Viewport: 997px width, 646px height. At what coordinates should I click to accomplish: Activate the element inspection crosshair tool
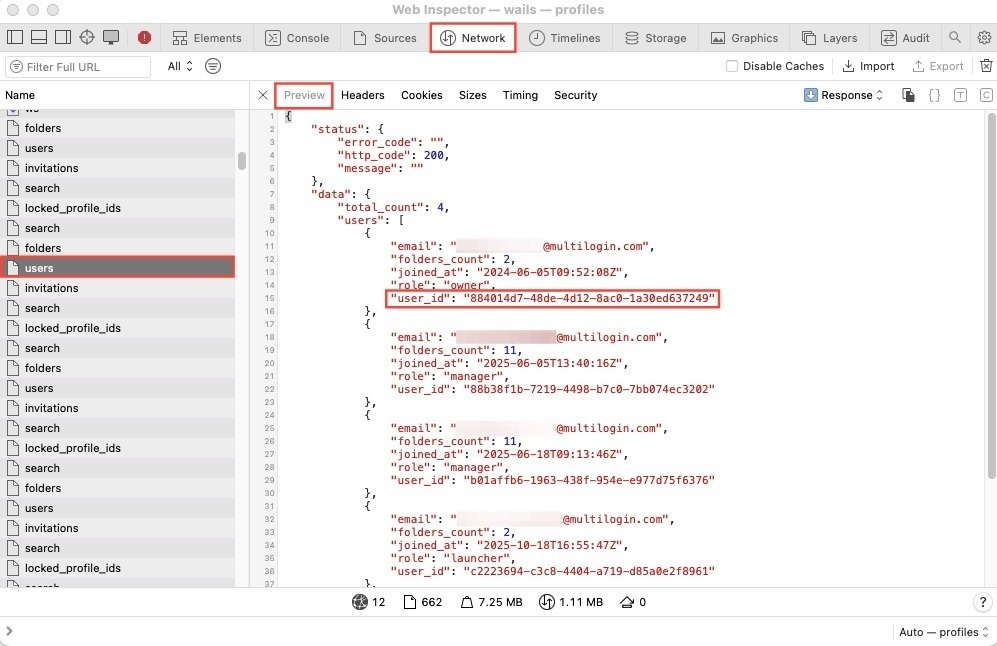coord(86,36)
